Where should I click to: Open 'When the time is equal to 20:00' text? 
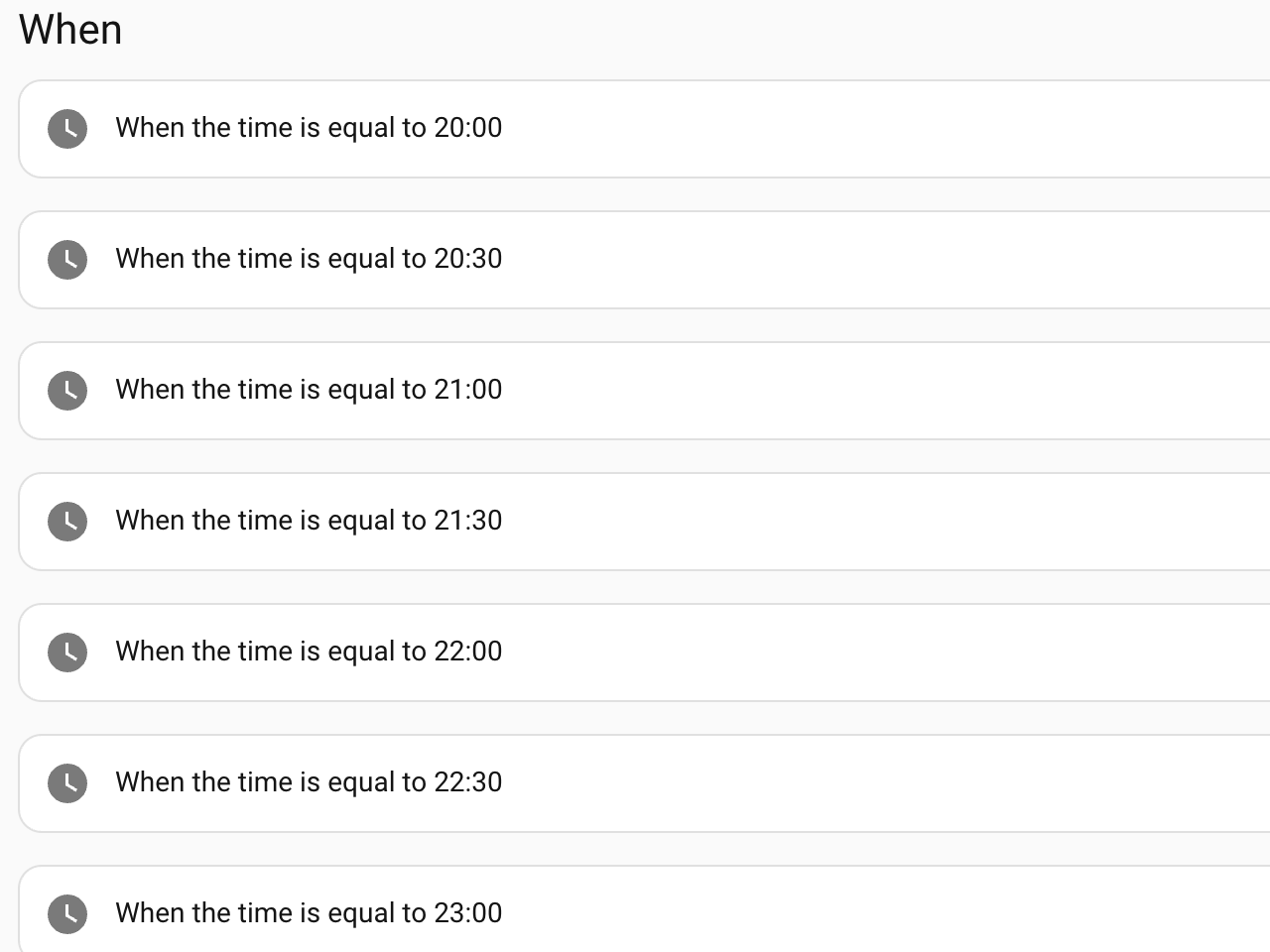309,128
